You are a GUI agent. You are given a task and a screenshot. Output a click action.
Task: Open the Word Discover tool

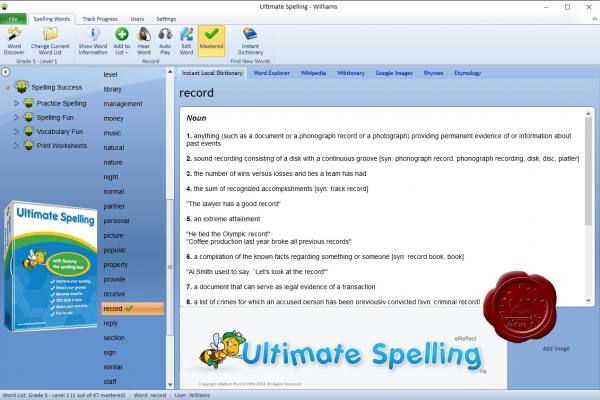14,41
